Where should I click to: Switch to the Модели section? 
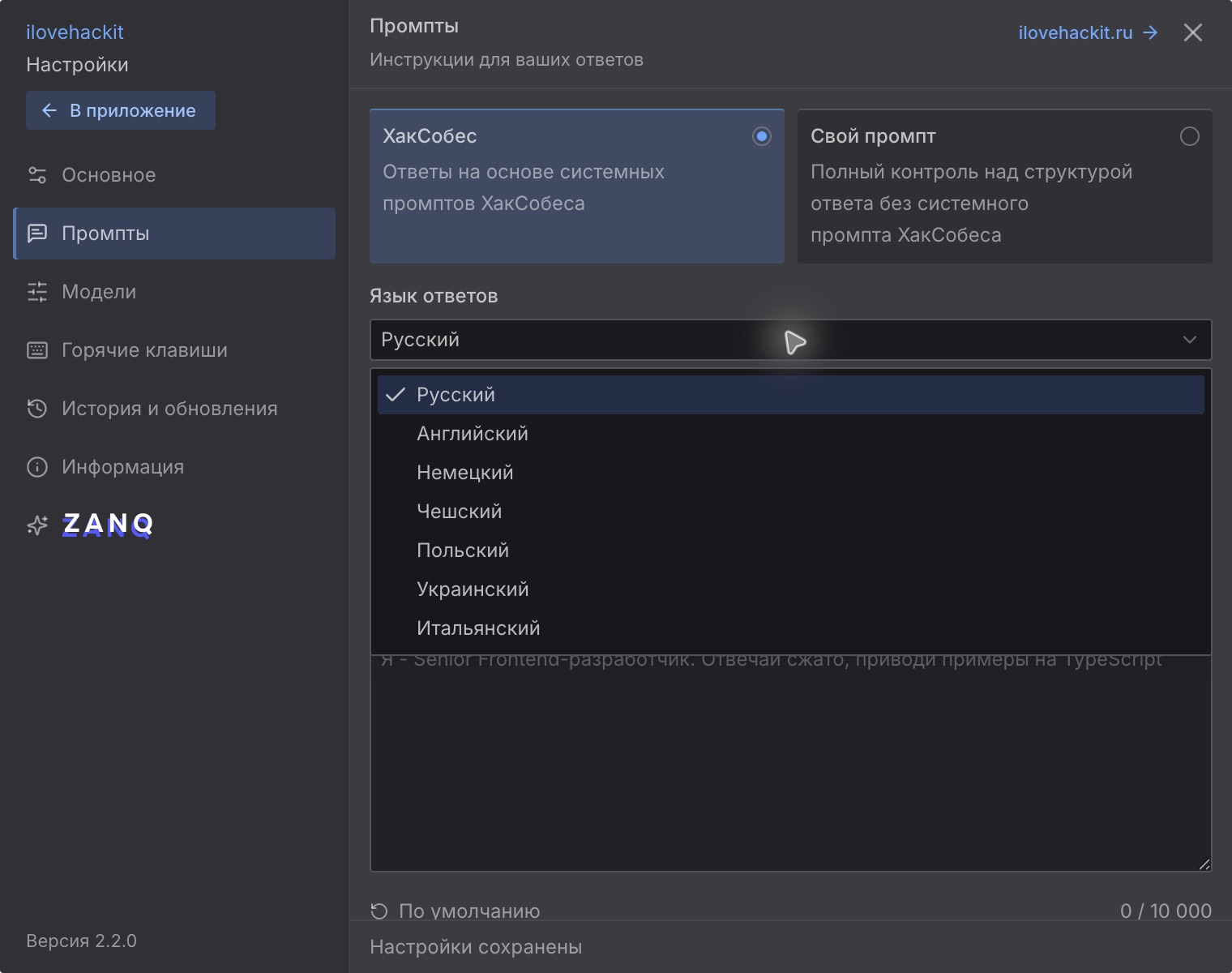click(174, 292)
